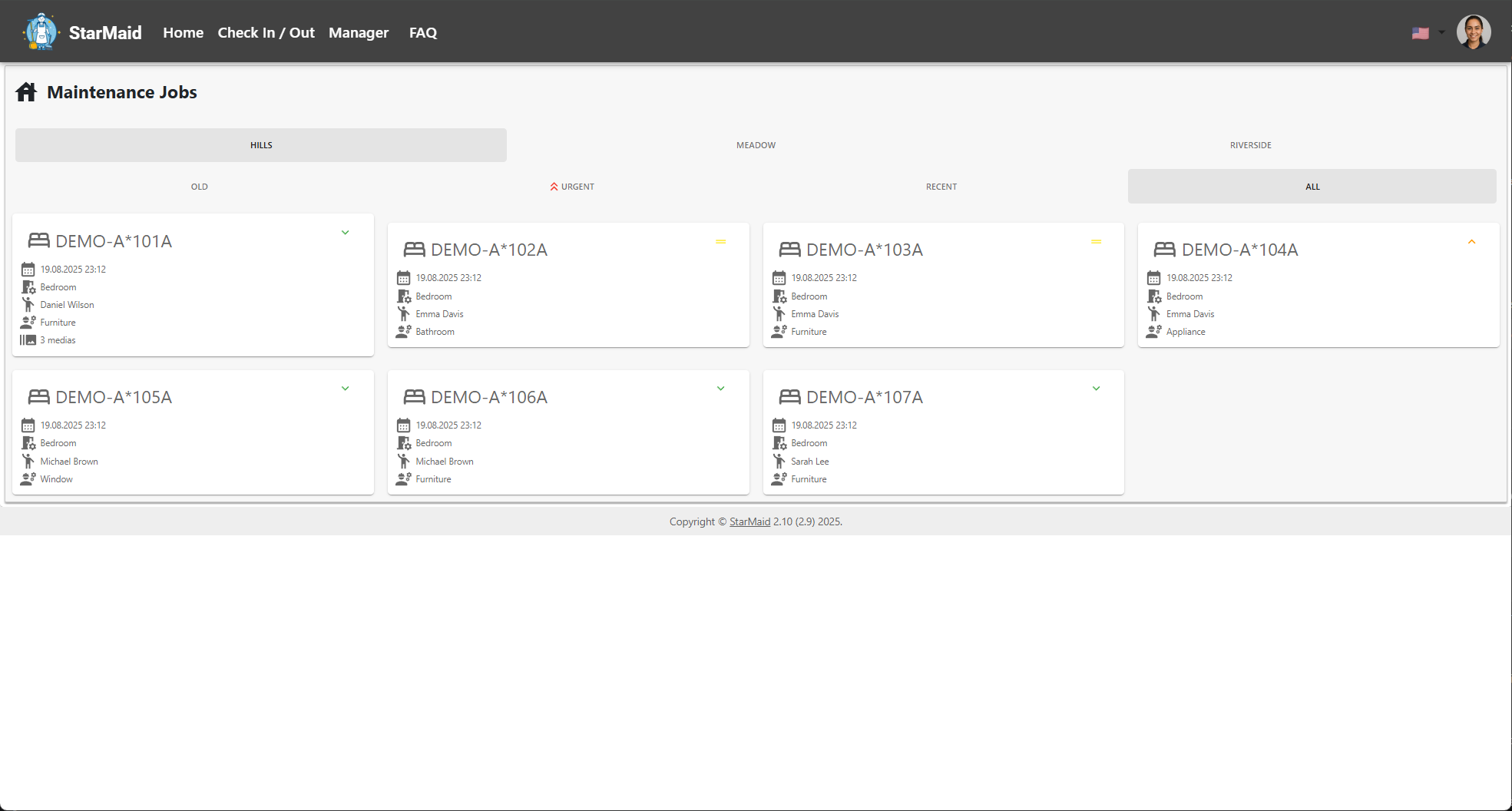Click the low-priority chevron on DEMO-A*107A

(x=1097, y=389)
